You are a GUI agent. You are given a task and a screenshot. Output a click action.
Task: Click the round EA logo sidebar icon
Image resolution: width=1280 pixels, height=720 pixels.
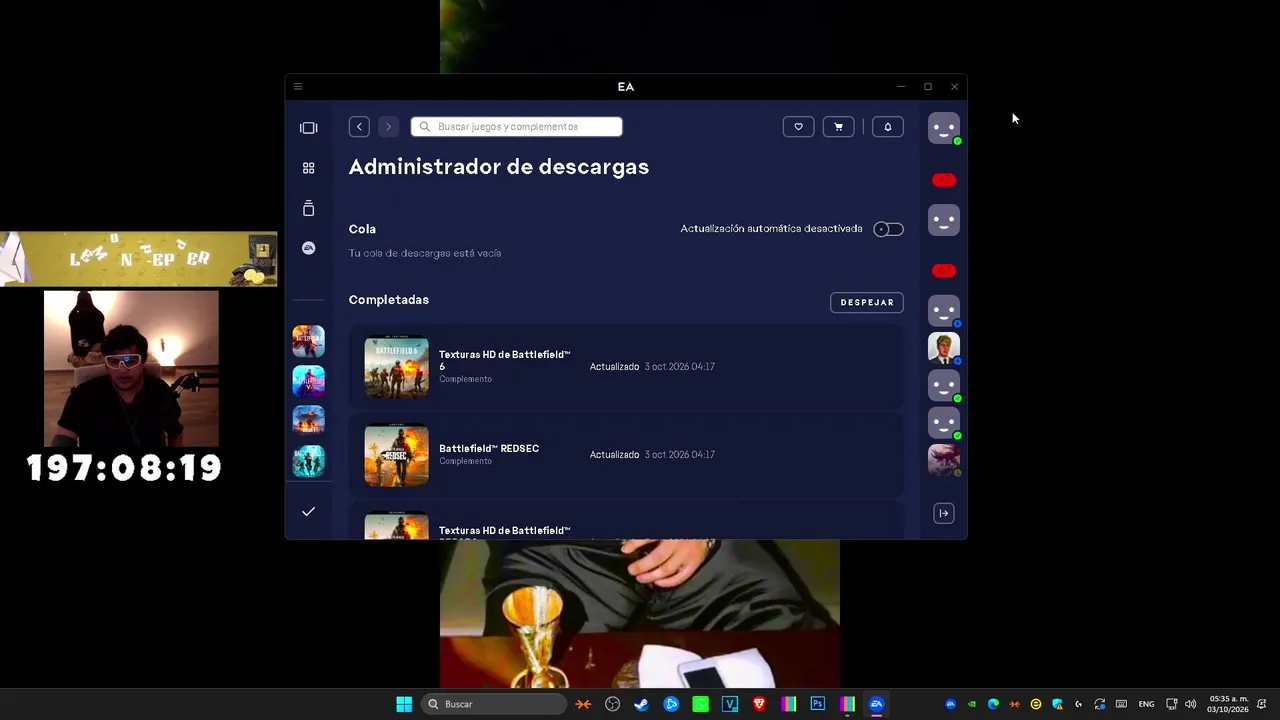pyautogui.click(x=308, y=248)
